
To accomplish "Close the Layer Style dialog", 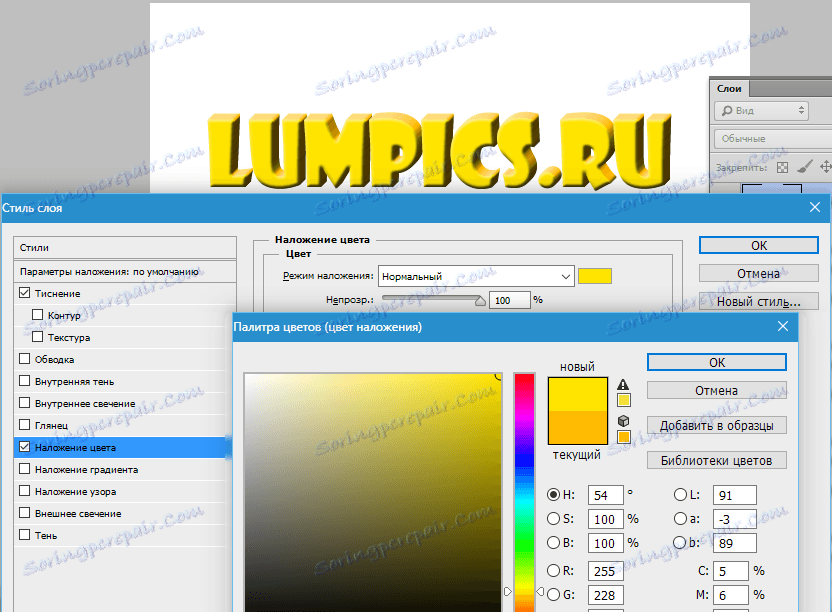I will [815, 208].
